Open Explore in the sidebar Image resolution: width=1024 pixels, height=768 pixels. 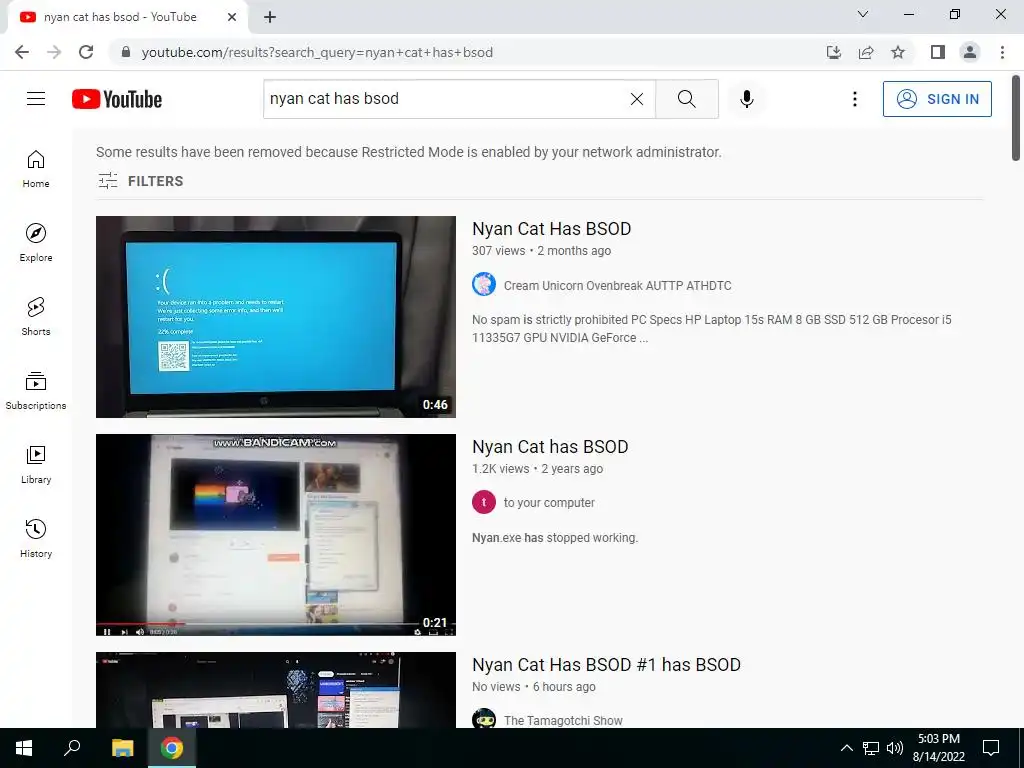36,243
